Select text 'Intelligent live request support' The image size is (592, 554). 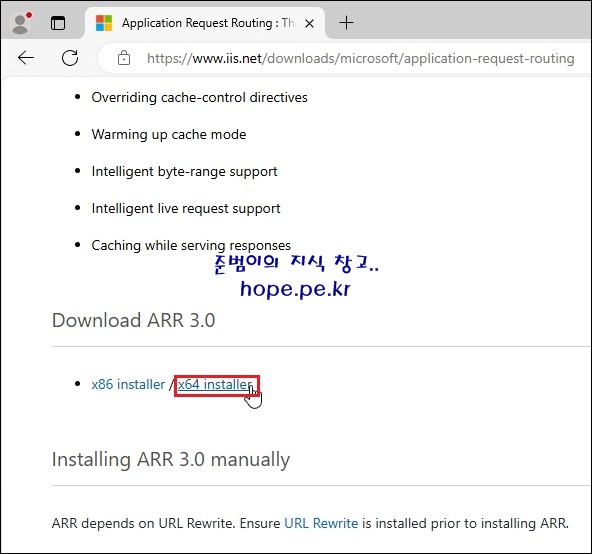(186, 208)
